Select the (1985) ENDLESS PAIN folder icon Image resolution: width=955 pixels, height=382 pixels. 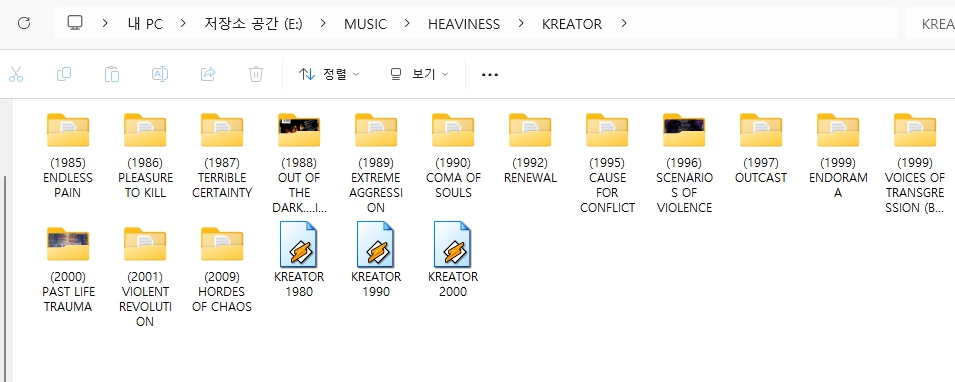(x=68, y=130)
